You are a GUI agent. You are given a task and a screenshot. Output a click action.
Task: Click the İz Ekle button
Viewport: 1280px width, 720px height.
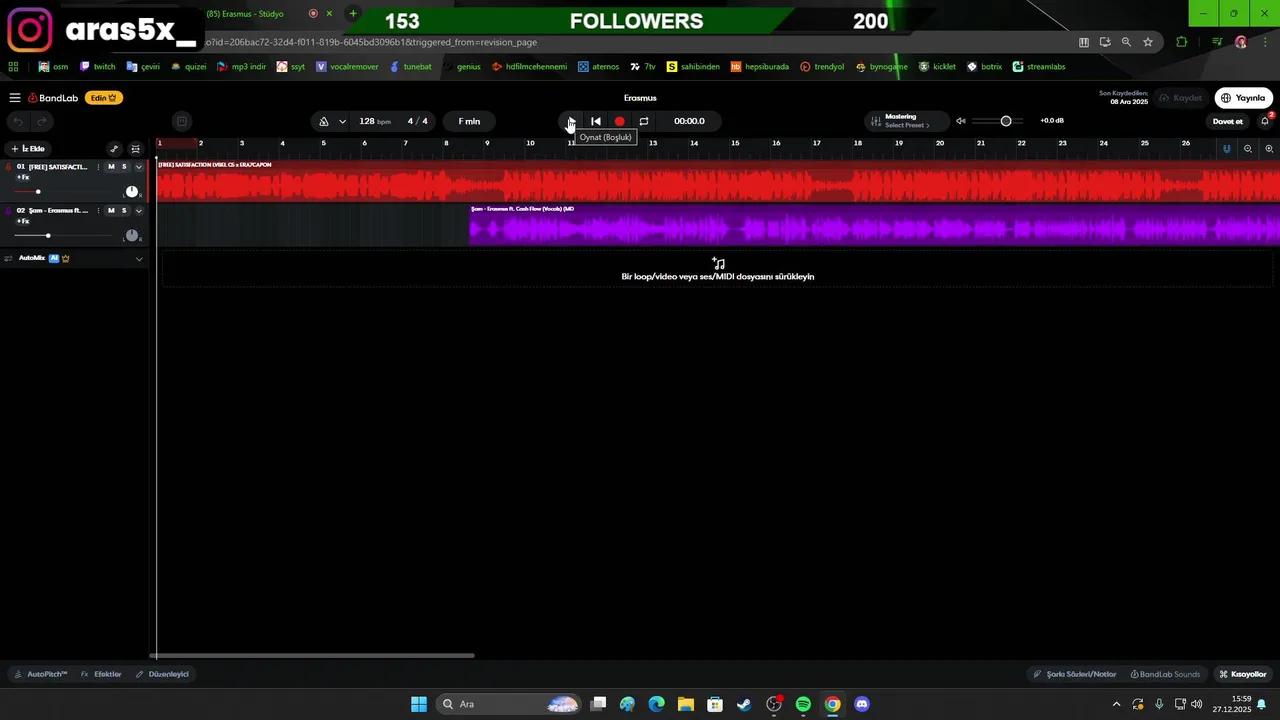(x=28, y=149)
